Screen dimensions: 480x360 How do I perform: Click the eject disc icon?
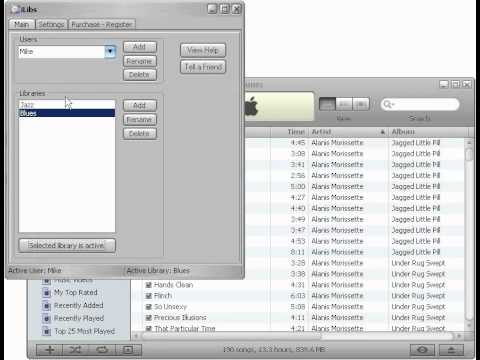coord(451,350)
